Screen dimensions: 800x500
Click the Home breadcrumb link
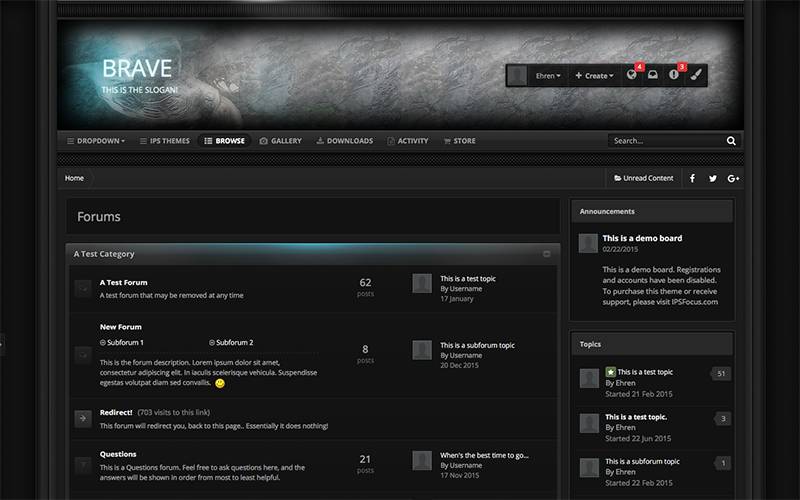[x=75, y=178]
